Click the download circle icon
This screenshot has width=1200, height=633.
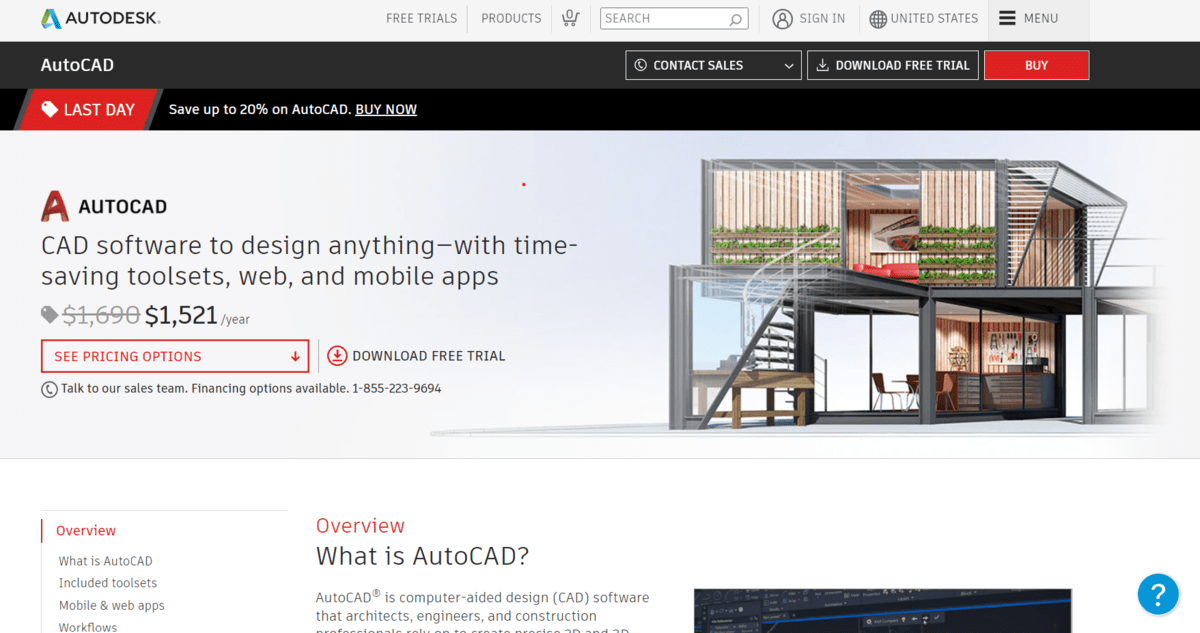[337, 356]
